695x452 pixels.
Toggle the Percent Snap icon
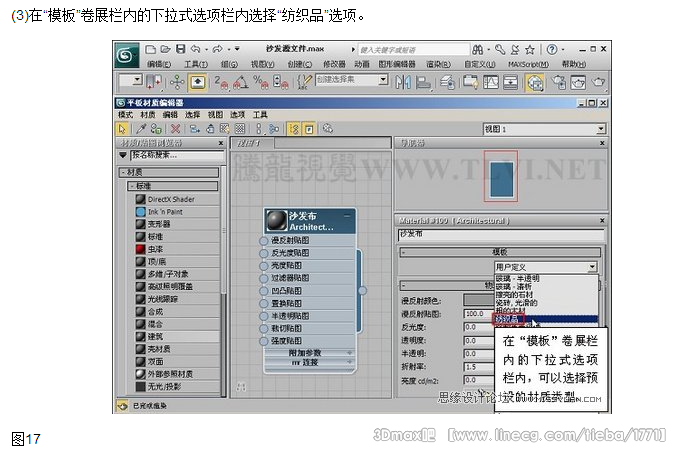[260, 82]
